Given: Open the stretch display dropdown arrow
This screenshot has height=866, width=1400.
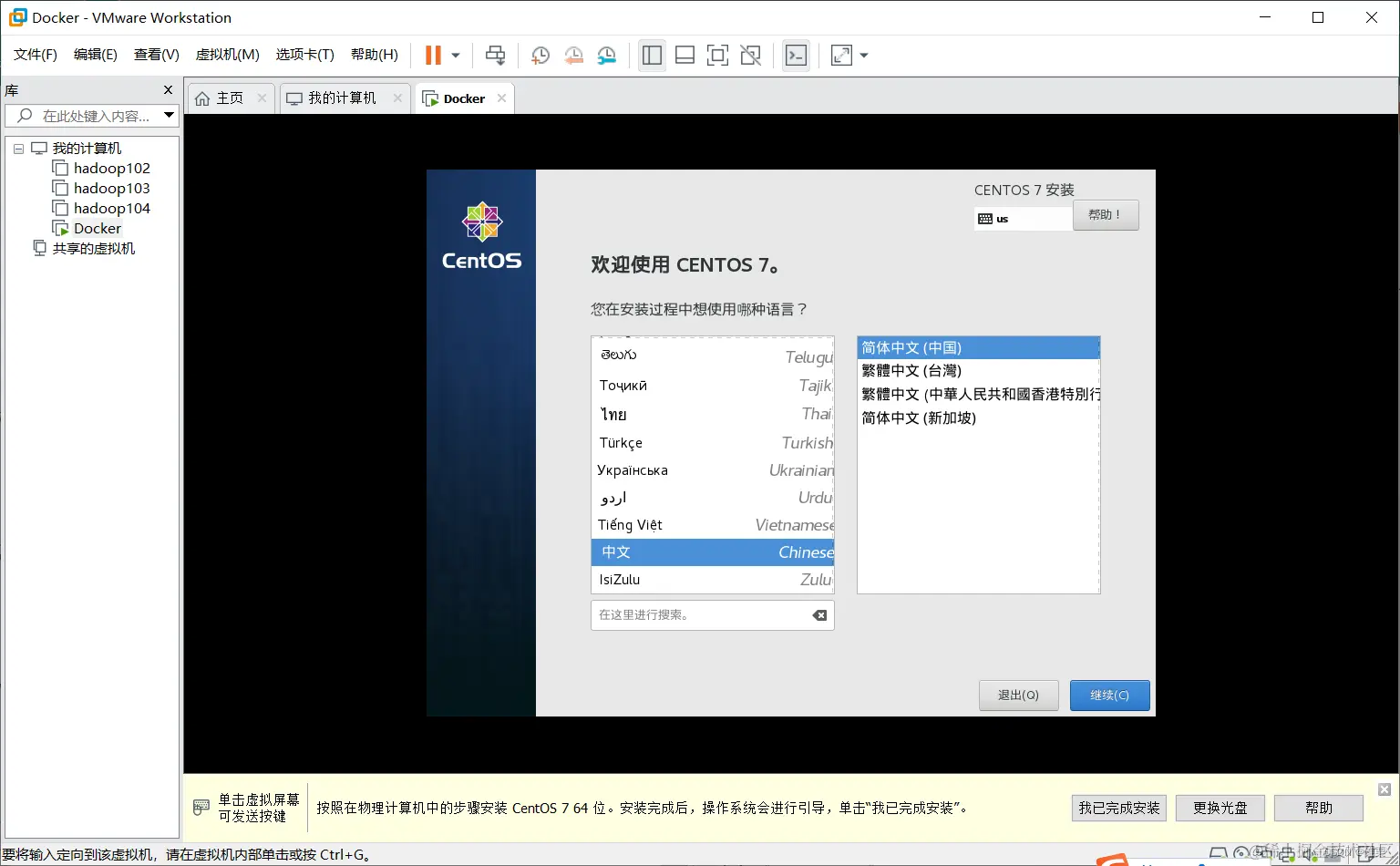Looking at the screenshot, I should click(x=864, y=56).
